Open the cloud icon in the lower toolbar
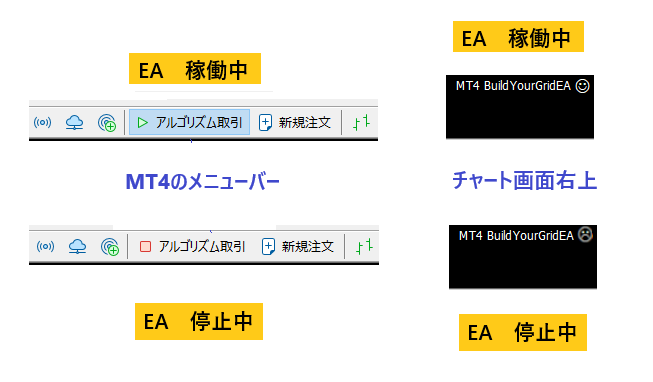Image resolution: width=653 pixels, height=382 pixels. (77, 247)
